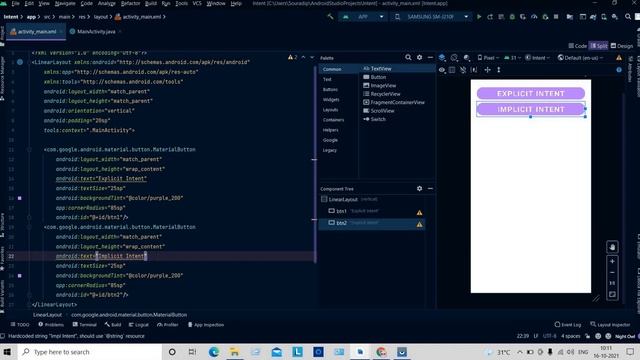Click the orientation for preview icon

pos(454,58)
